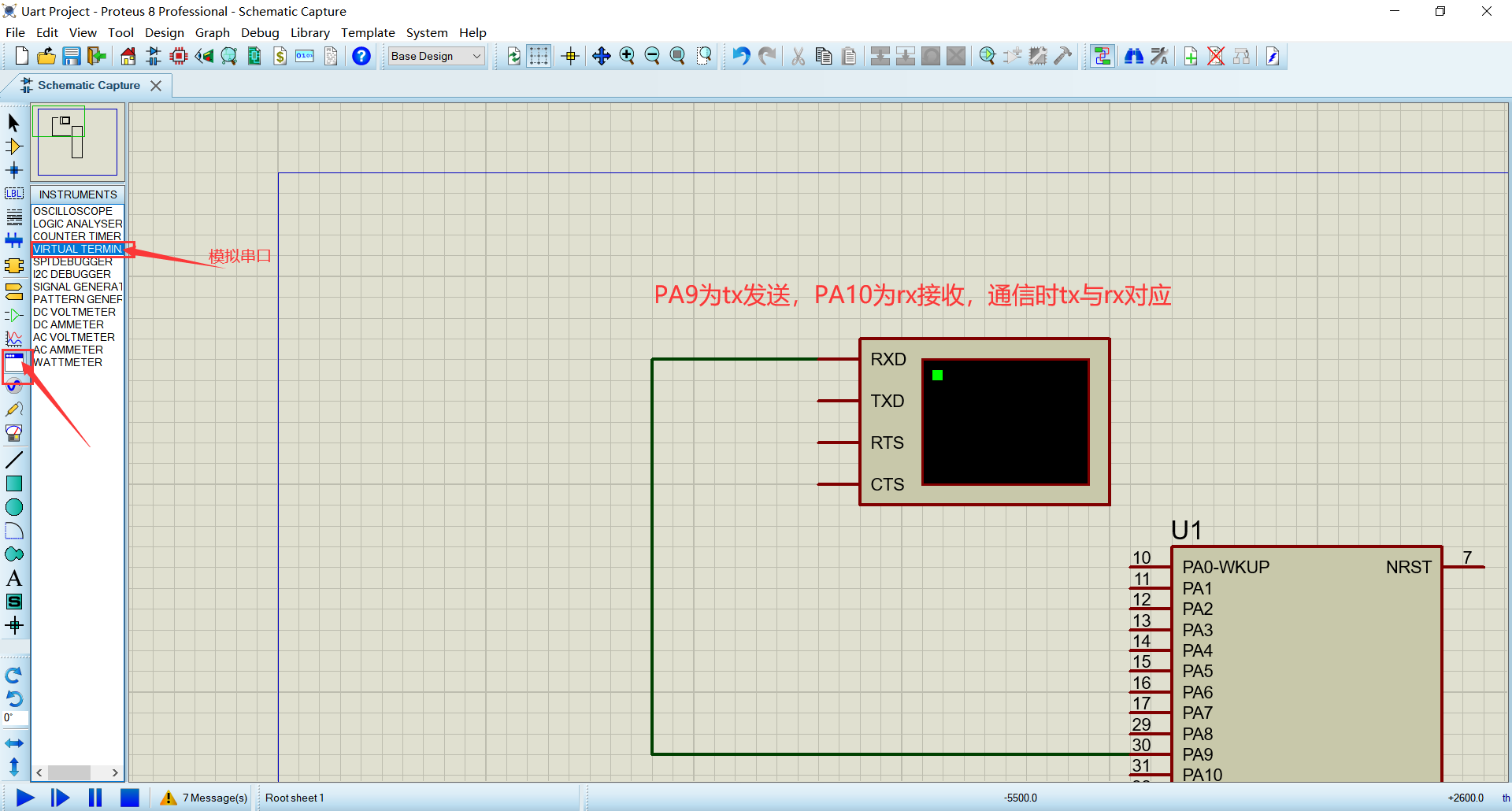Activate Component mode in the left toolbar

point(14,146)
